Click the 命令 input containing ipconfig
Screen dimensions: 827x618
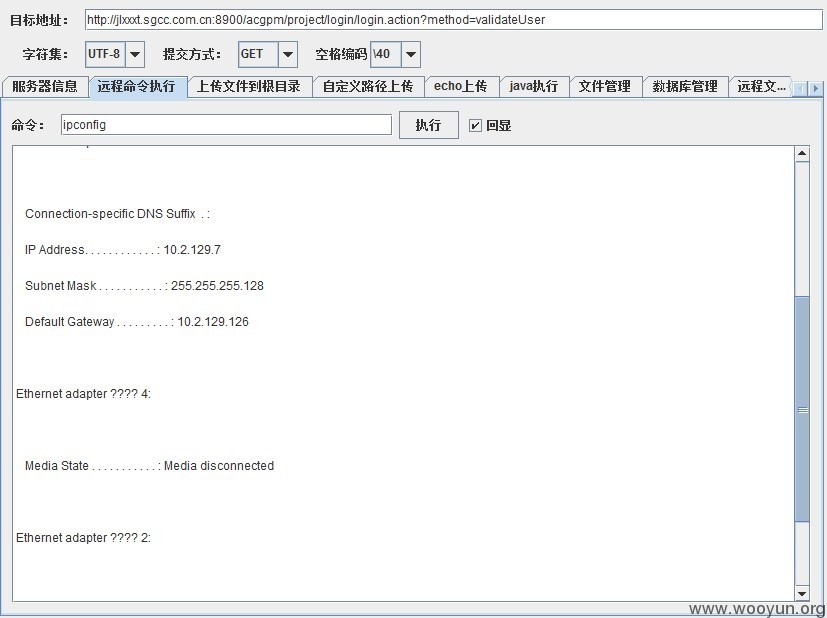pyautogui.click(x=226, y=125)
